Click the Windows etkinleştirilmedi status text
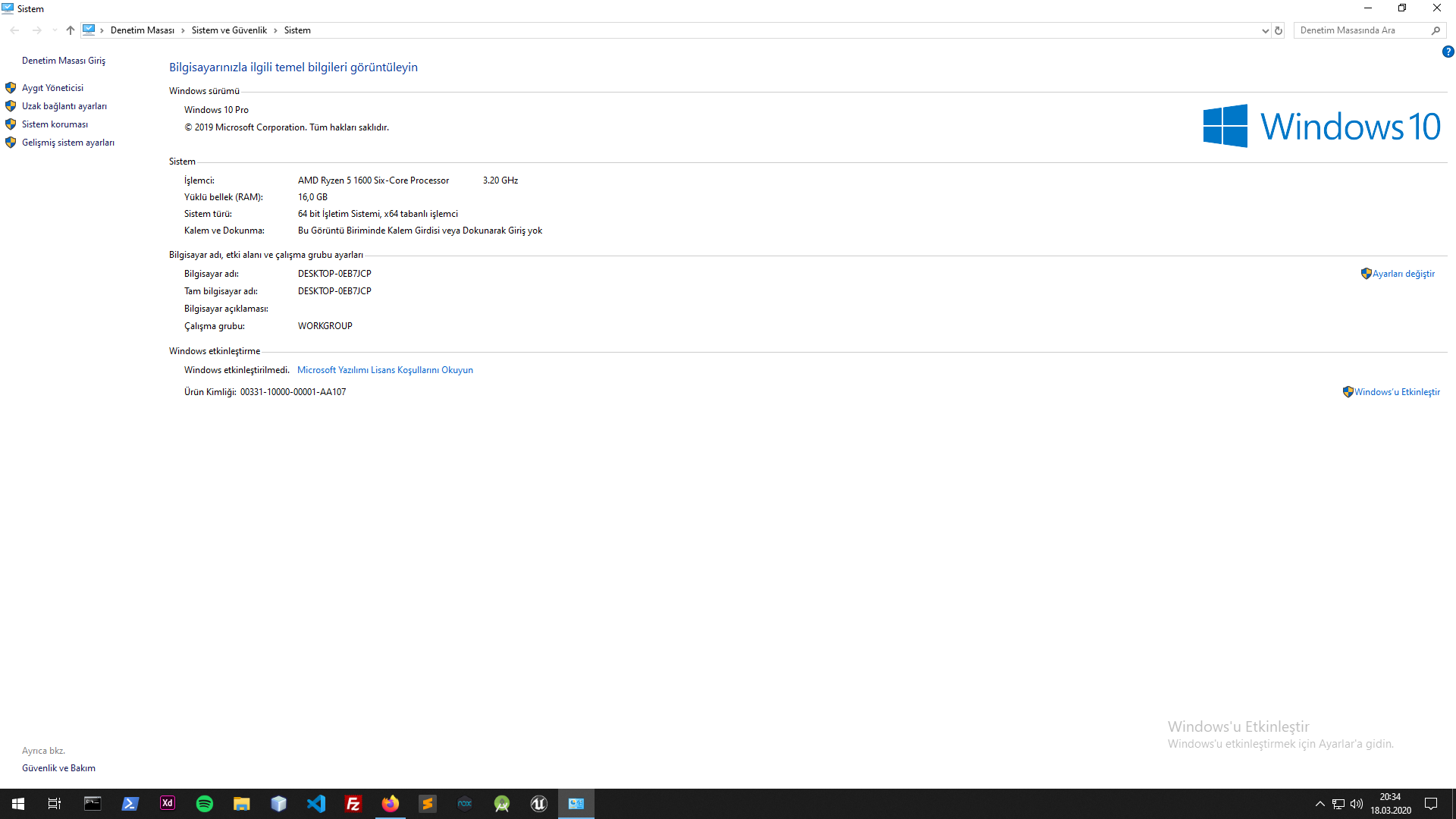Image resolution: width=1456 pixels, height=819 pixels. pyautogui.click(x=237, y=370)
